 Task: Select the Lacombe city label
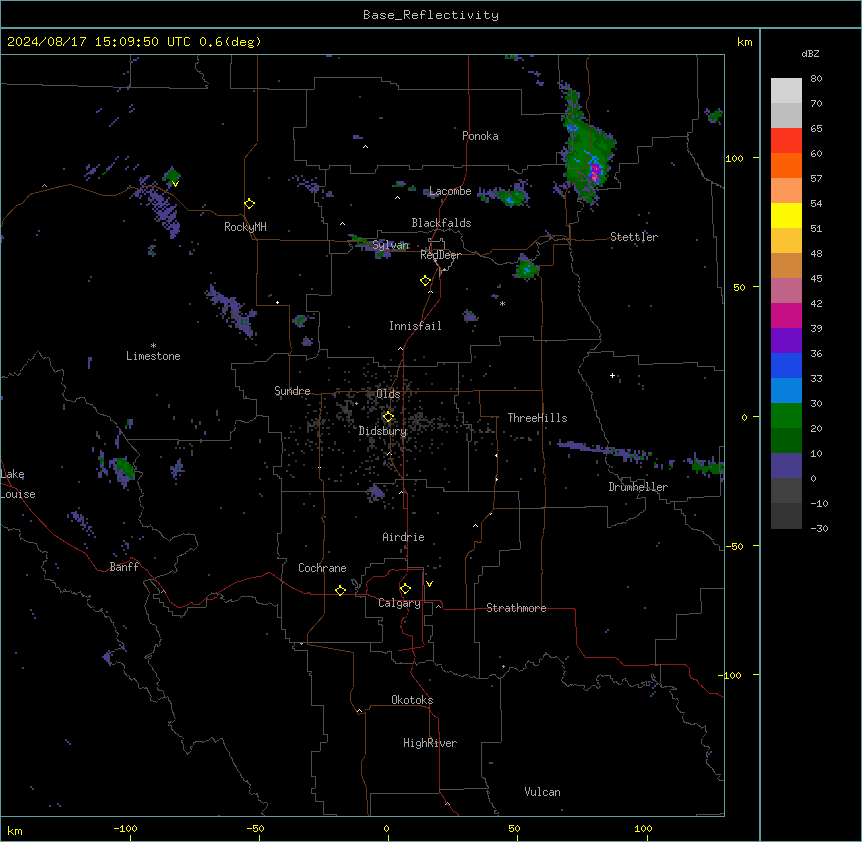click(x=450, y=191)
